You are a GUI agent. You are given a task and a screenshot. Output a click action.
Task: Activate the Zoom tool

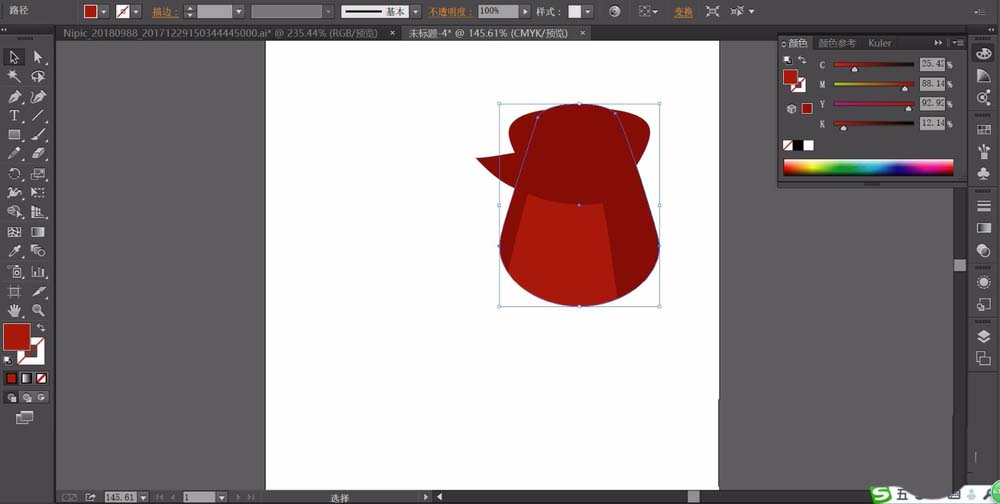point(38,311)
